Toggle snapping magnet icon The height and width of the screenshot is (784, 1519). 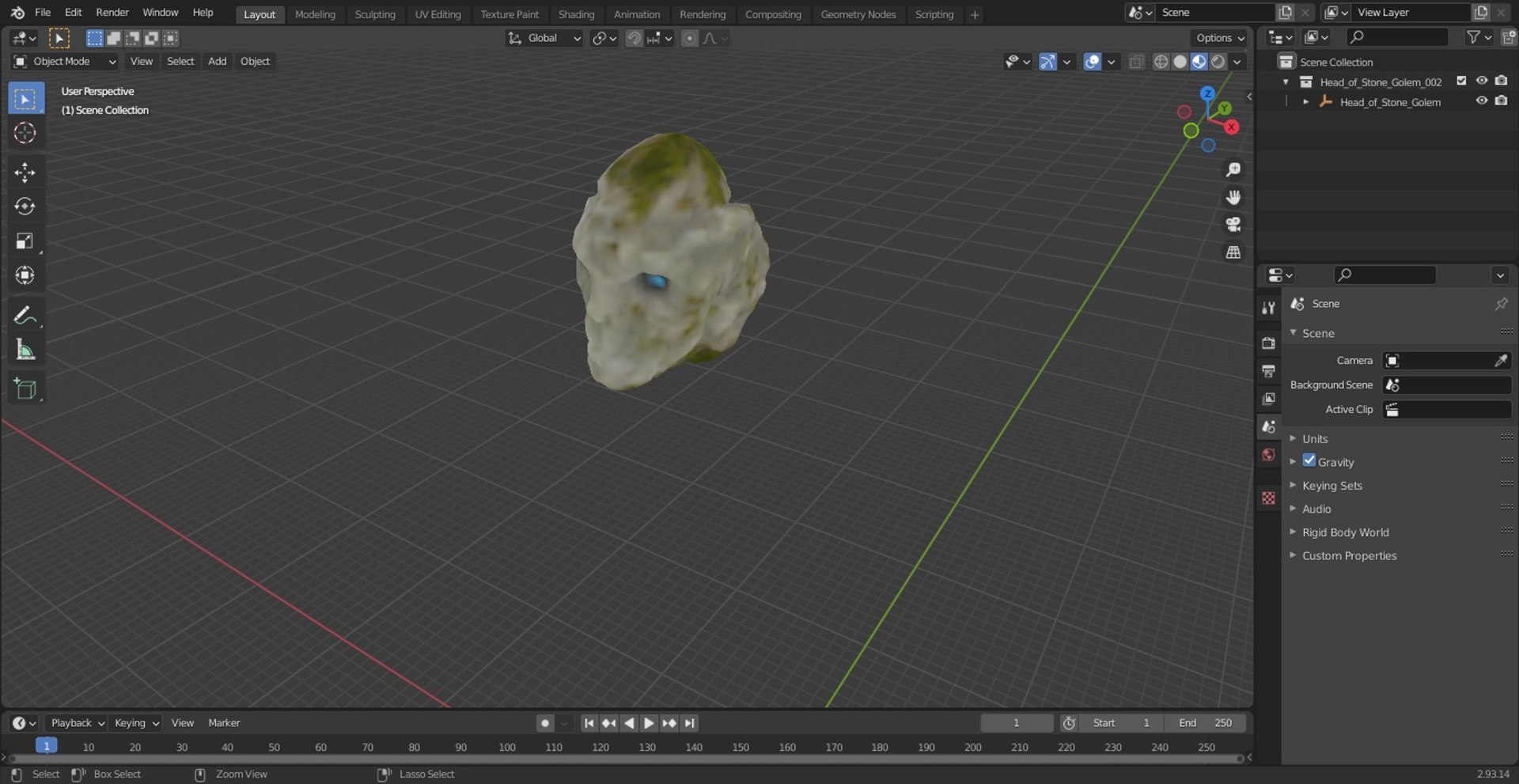634,38
